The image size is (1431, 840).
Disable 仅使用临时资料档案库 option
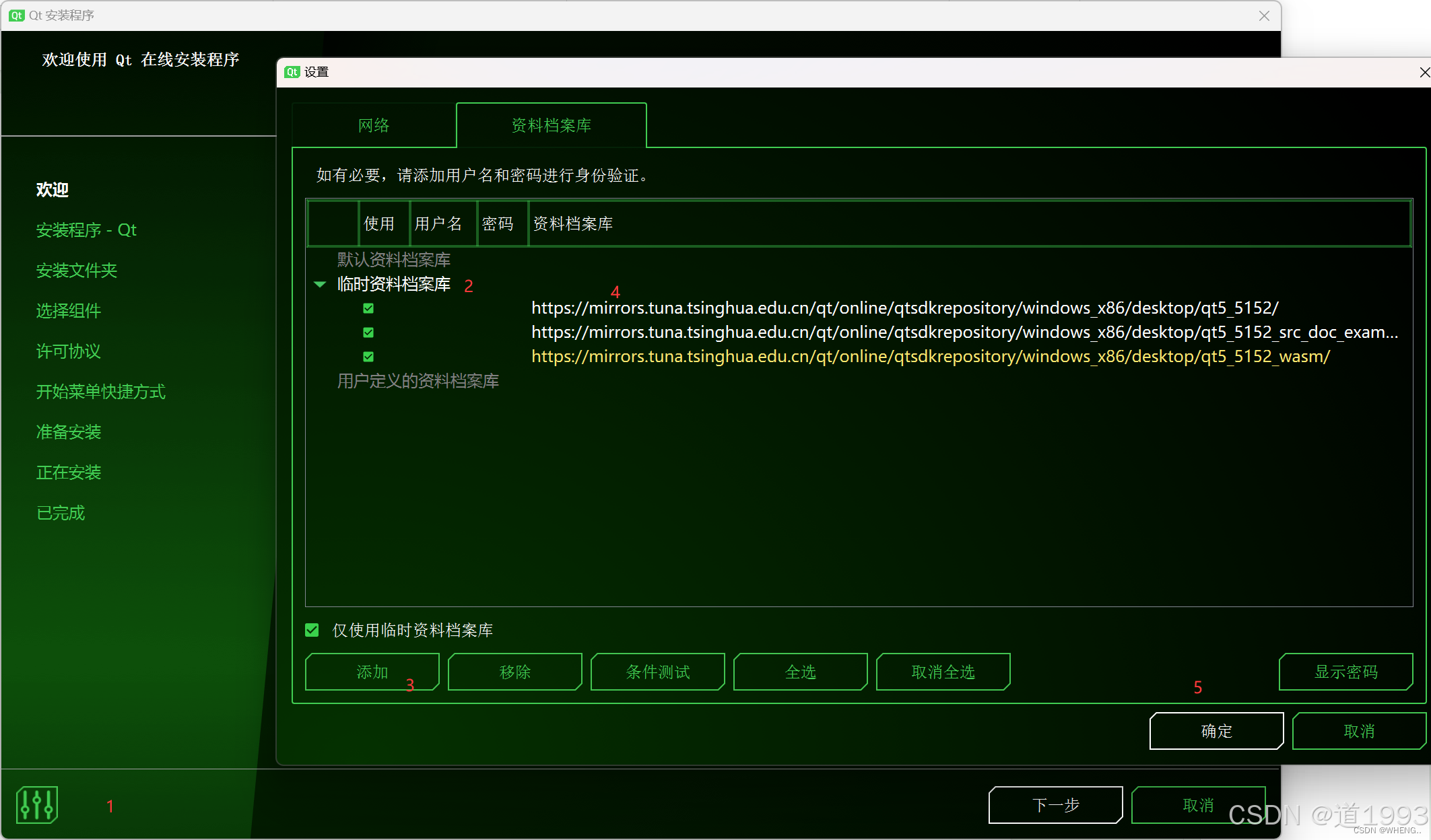[x=312, y=630]
